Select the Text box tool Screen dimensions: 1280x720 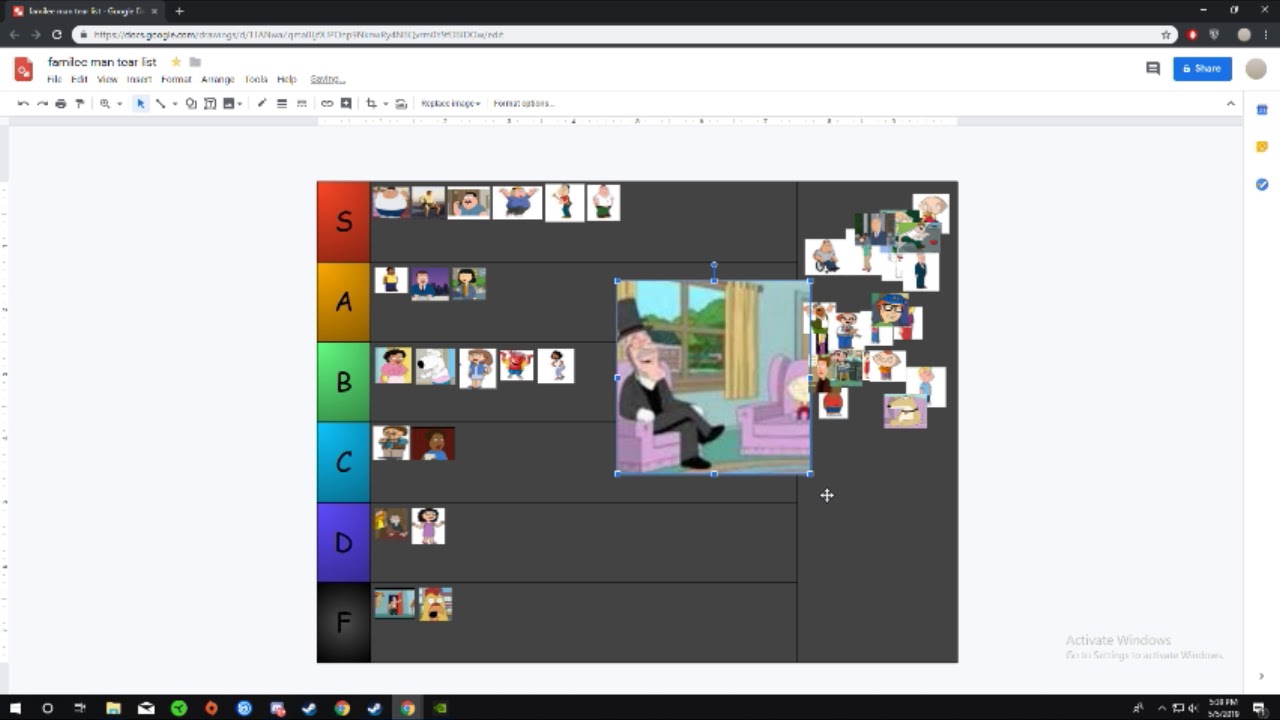tap(210, 103)
